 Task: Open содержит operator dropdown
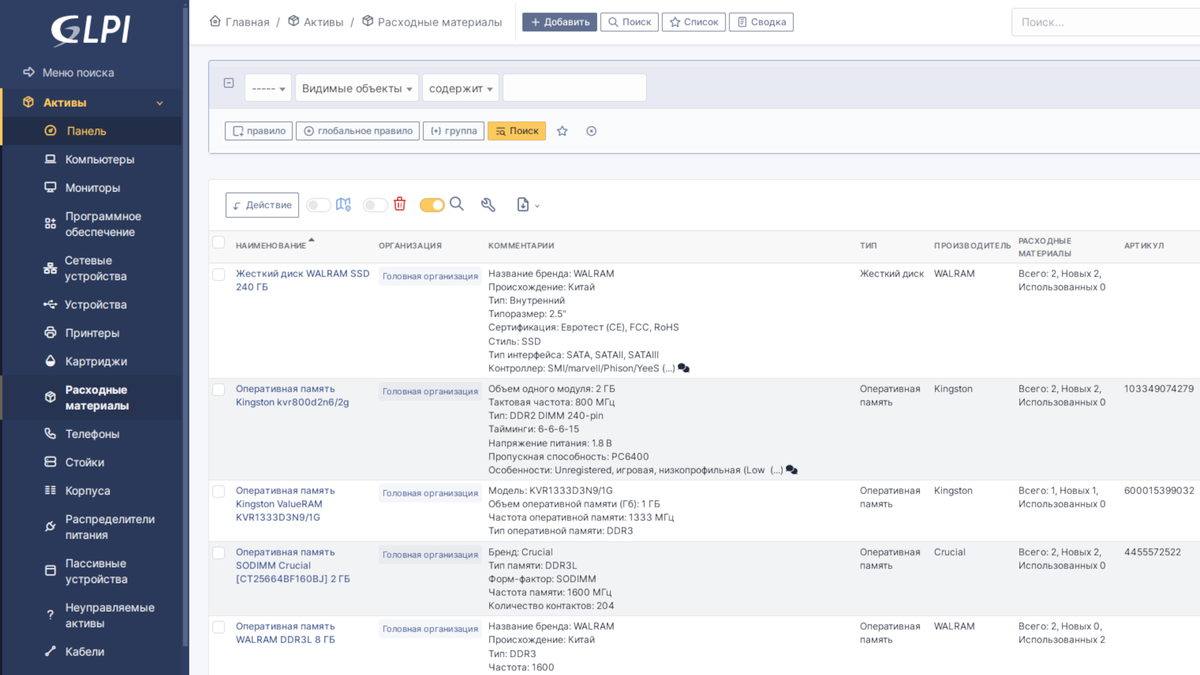pos(461,88)
